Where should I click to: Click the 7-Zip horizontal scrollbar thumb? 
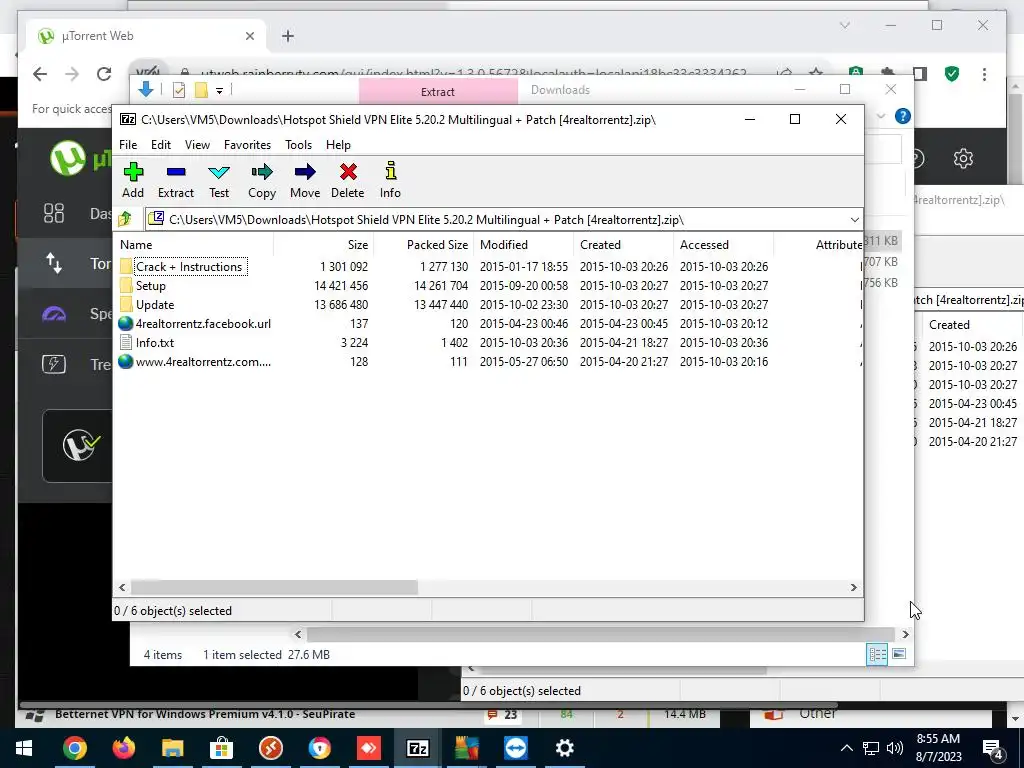pyautogui.click(x=274, y=588)
